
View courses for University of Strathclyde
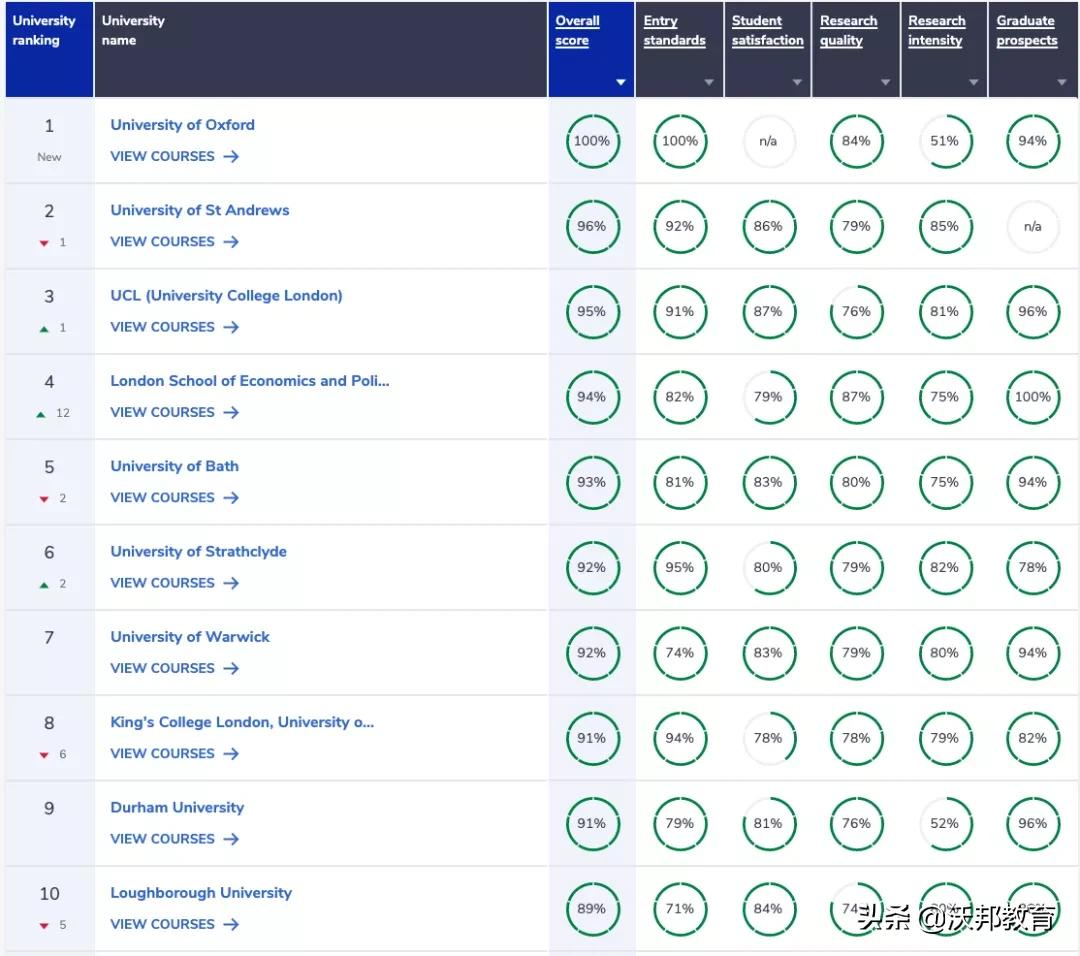click(174, 583)
